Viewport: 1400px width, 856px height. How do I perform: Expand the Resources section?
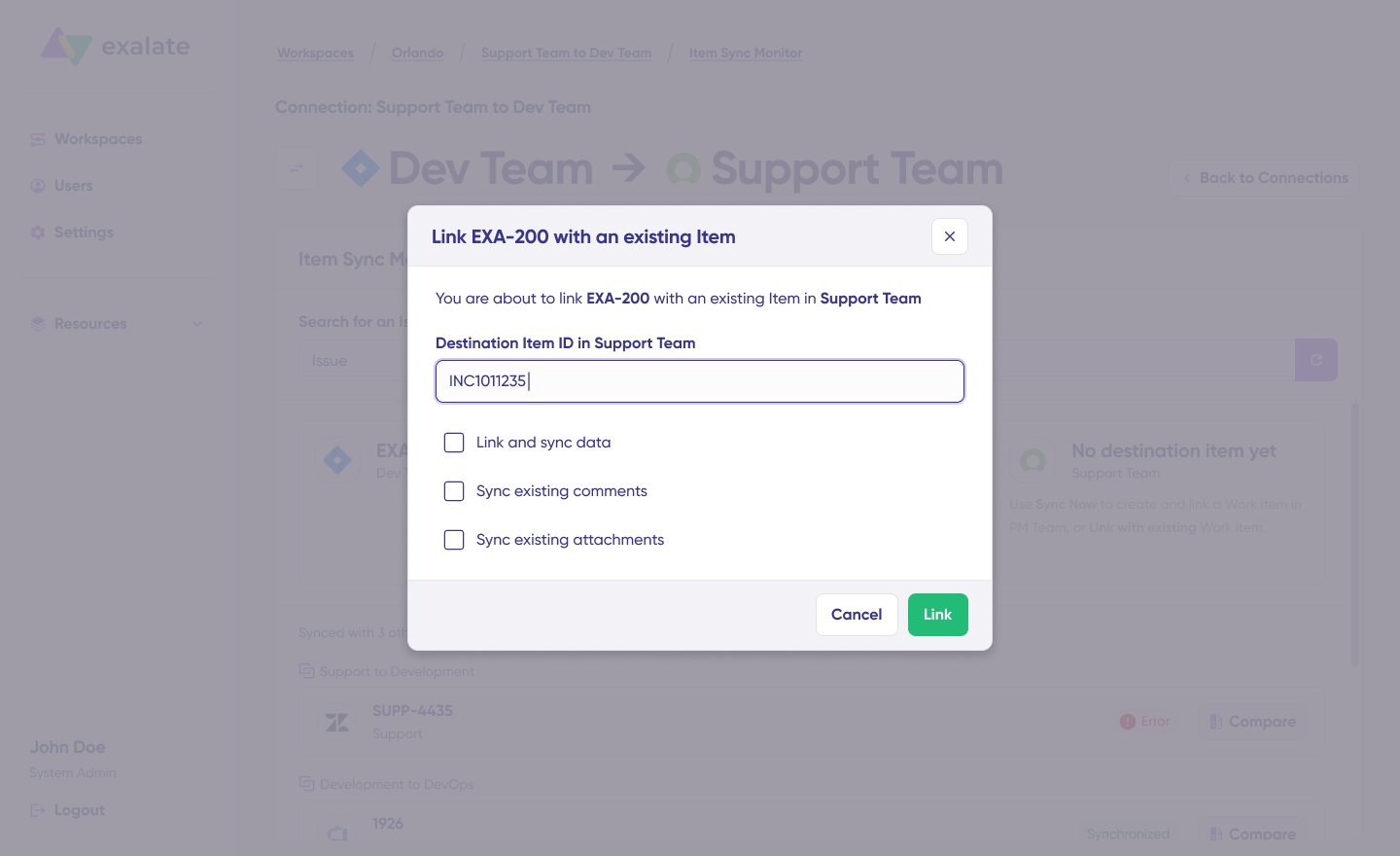tap(197, 323)
